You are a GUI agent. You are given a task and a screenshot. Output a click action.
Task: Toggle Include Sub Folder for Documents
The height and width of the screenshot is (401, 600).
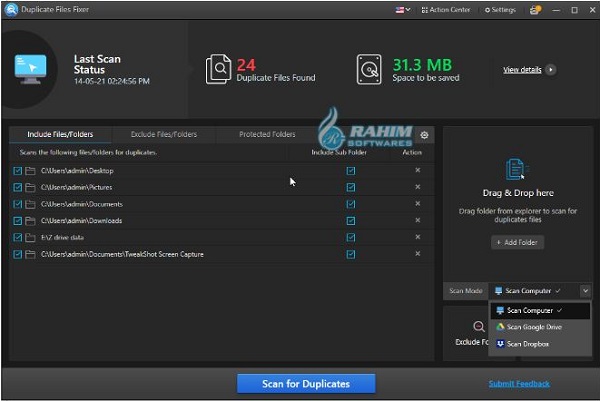pyautogui.click(x=351, y=204)
